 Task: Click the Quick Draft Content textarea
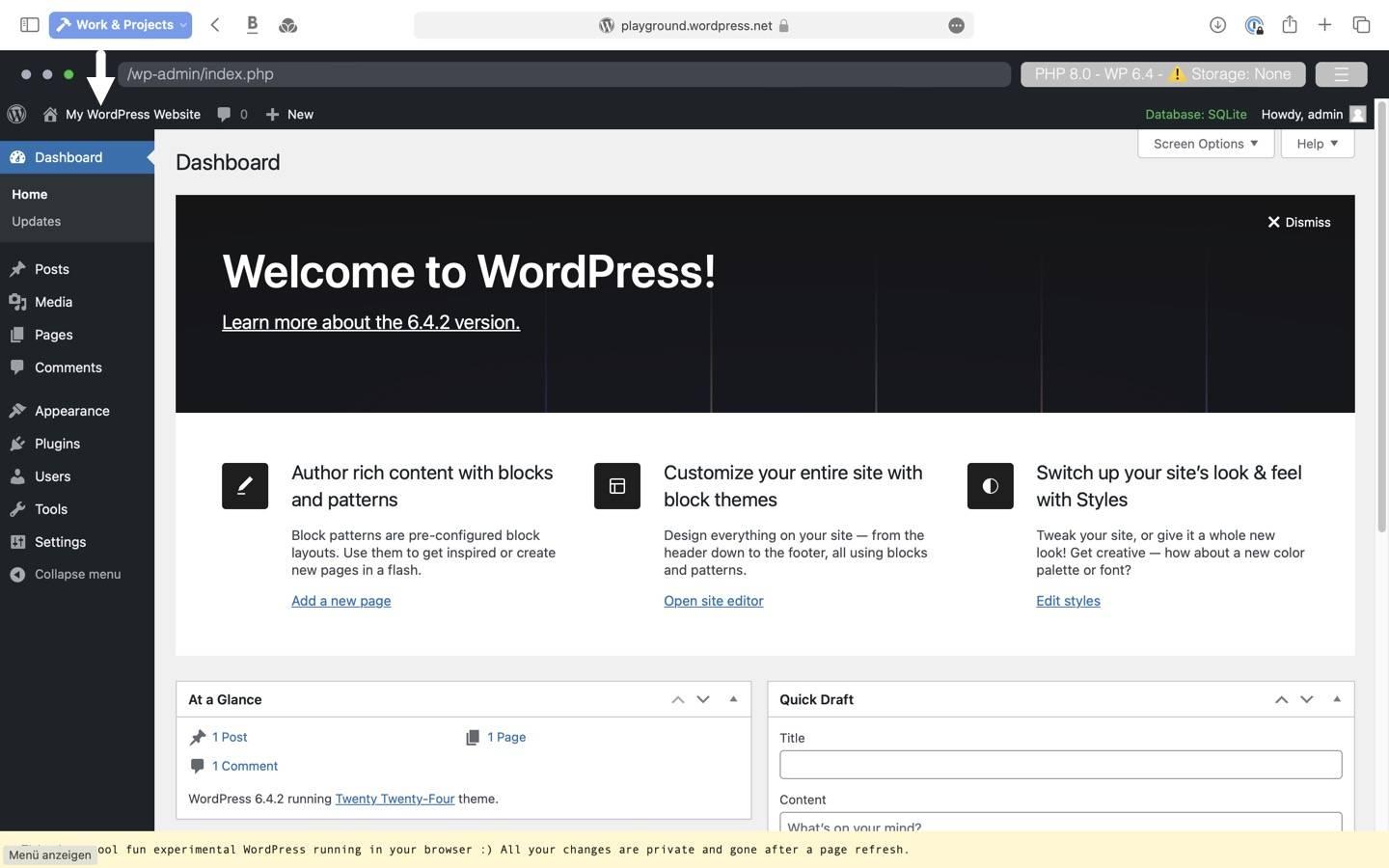coord(1060,823)
